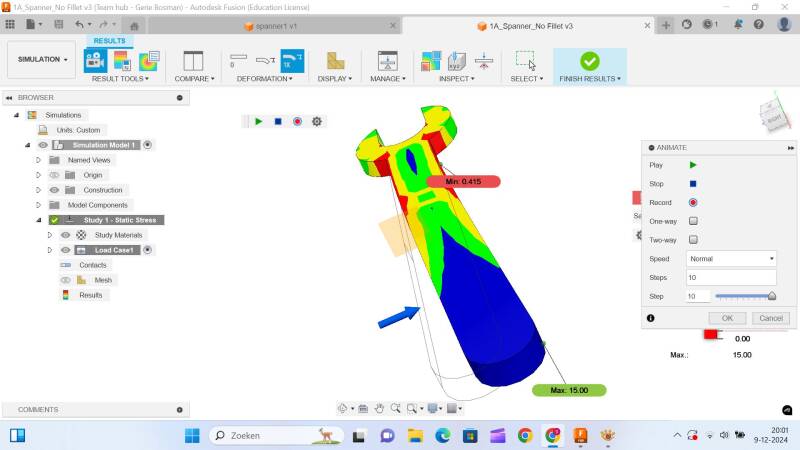Select the RESULTS ribbon tab
800x450 pixels.
point(109,41)
